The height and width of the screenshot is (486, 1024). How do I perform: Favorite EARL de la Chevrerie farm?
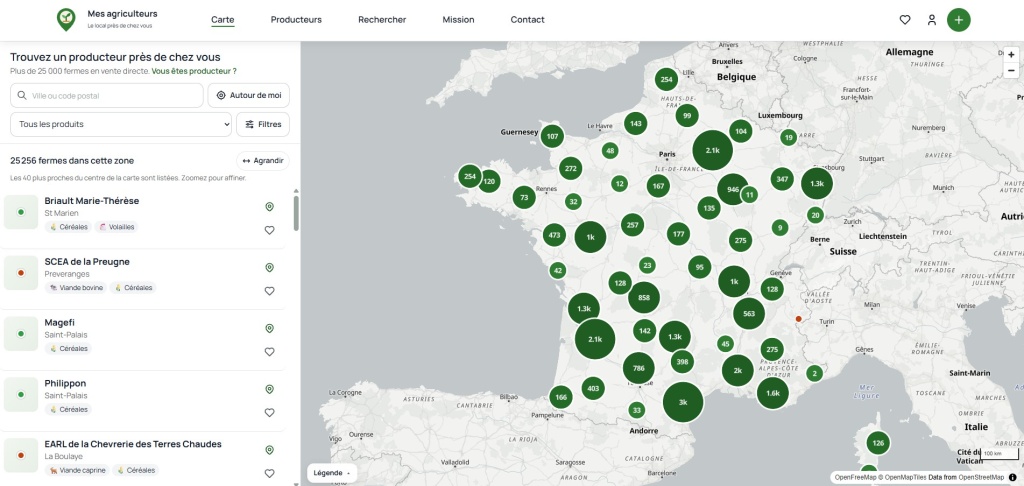coord(269,473)
